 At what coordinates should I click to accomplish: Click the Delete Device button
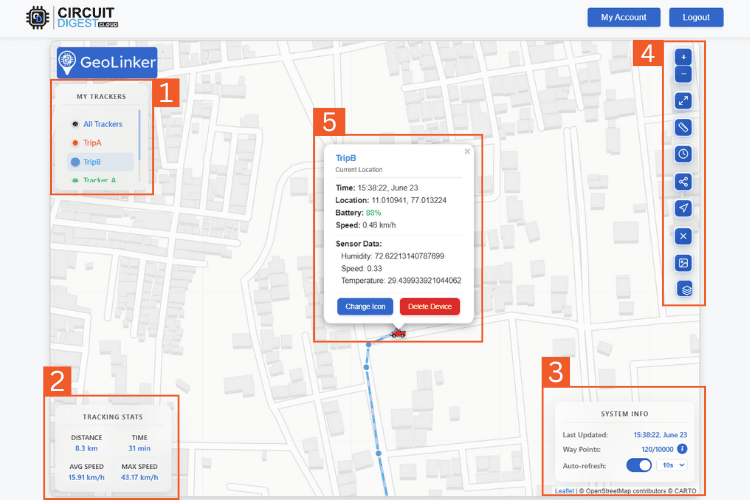pyautogui.click(x=430, y=307)
